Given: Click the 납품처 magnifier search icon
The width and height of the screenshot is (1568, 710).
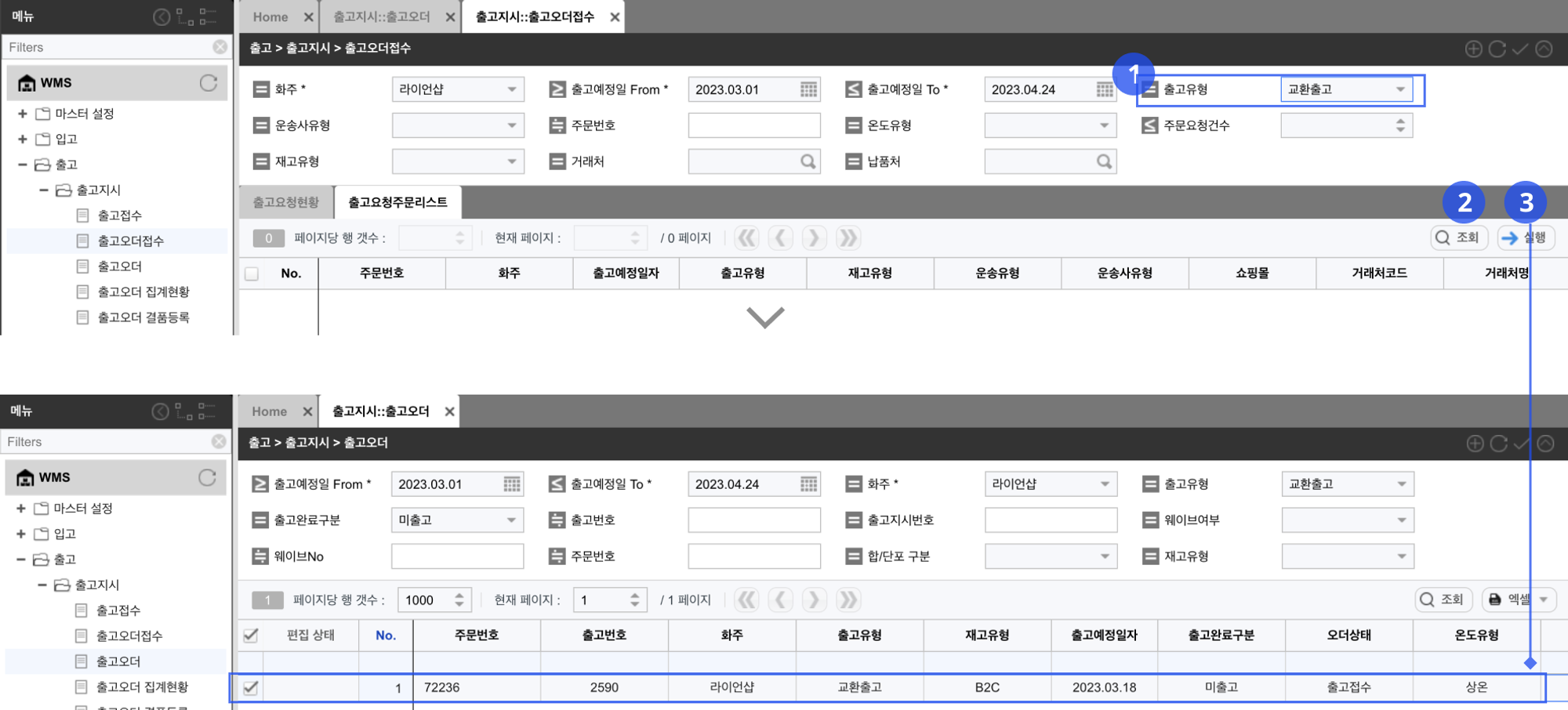Looking at the screenshot, I should tap(1104, 161).
